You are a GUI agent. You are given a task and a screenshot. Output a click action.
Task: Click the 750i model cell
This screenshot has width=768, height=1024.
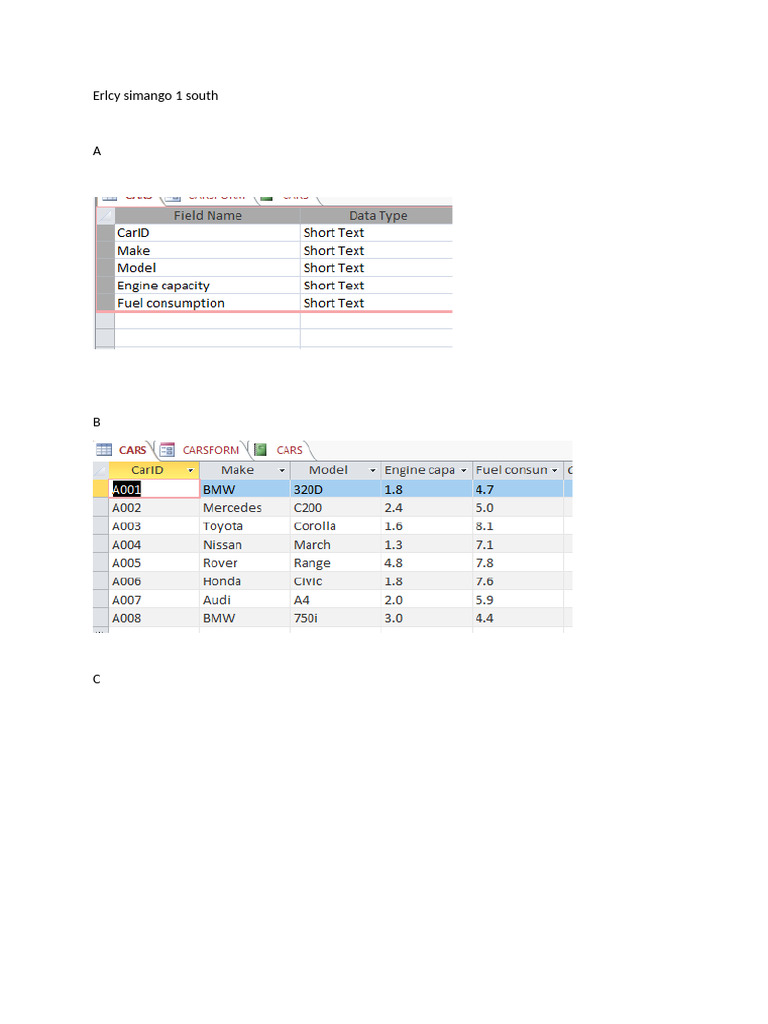(x=336, y=618)
